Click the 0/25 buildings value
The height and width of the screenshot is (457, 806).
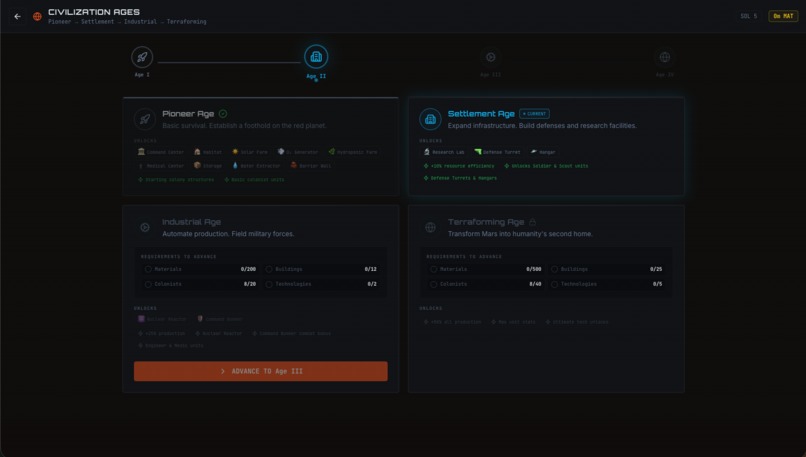[x=656, y=269]
